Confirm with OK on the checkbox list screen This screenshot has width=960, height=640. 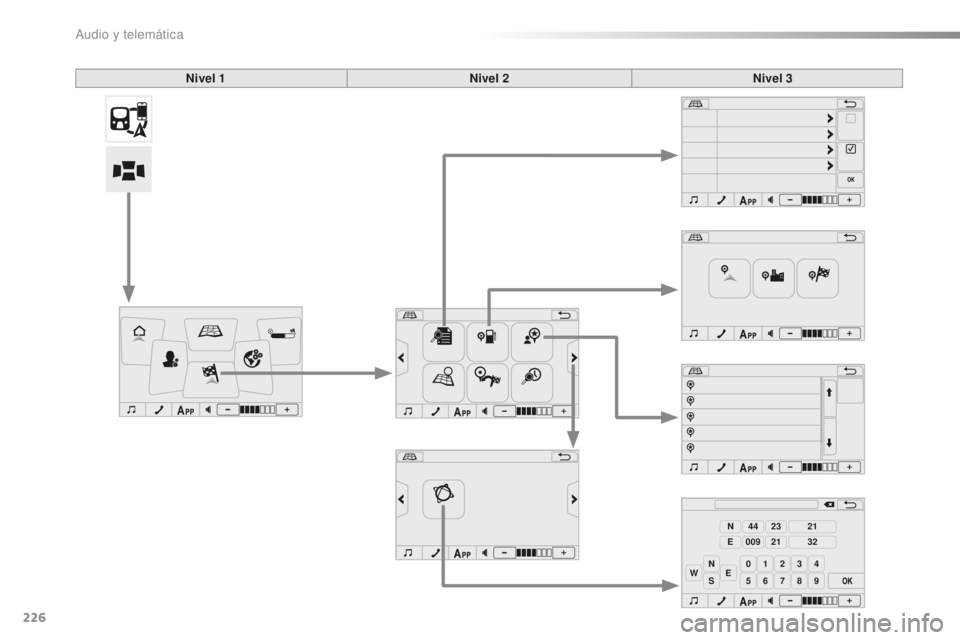[x=850, y=179]
